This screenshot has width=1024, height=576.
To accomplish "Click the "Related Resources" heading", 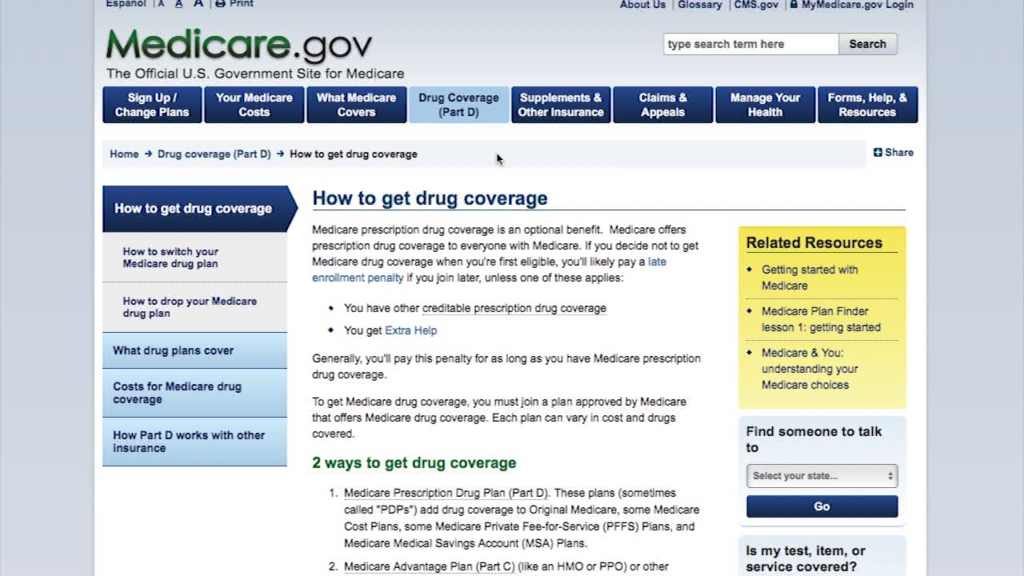I will pos(814,243).
